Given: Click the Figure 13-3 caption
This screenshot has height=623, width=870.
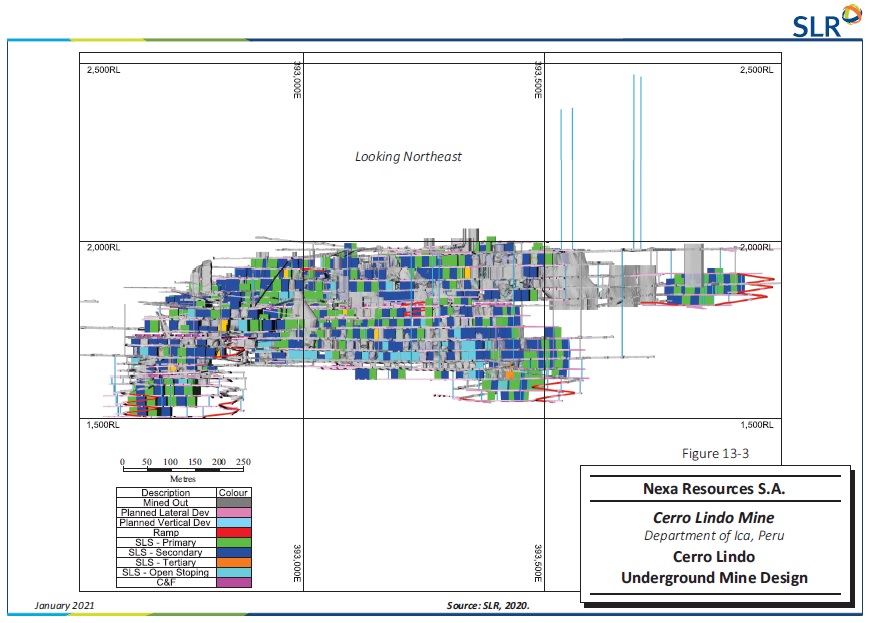Looking at the screenshot, I should (715, 453).
